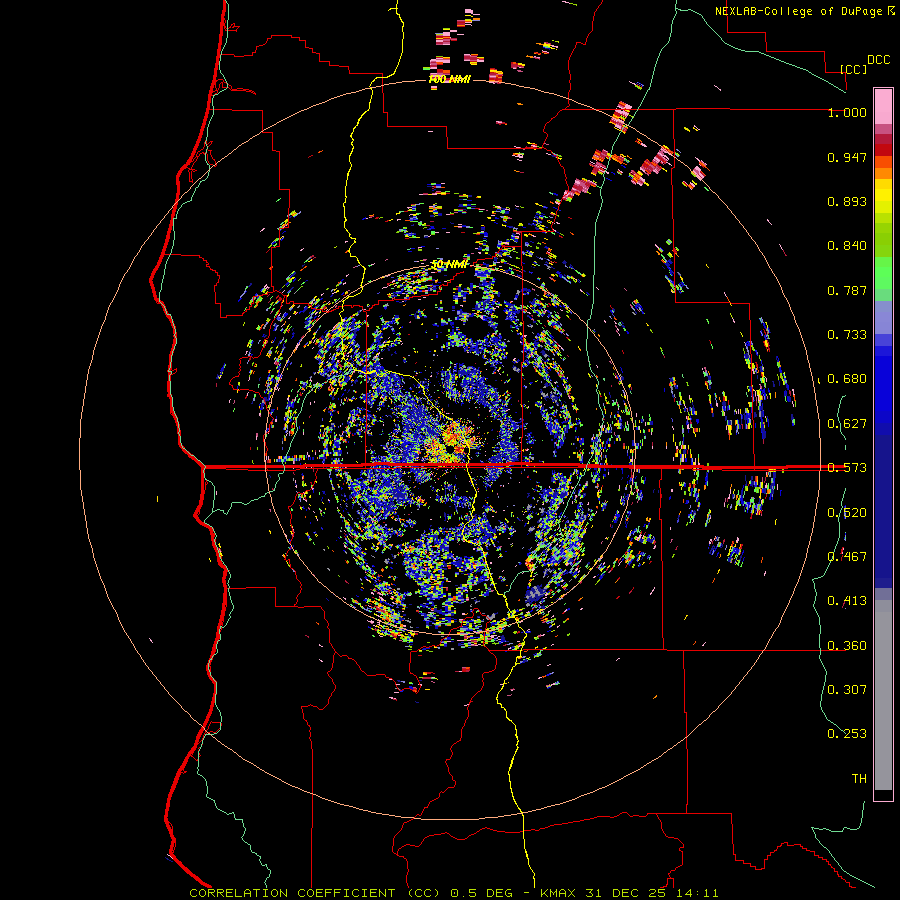Select the 0.627 scale value
The width and height of the screenshot is (900, 900).
tap(847, 424)
